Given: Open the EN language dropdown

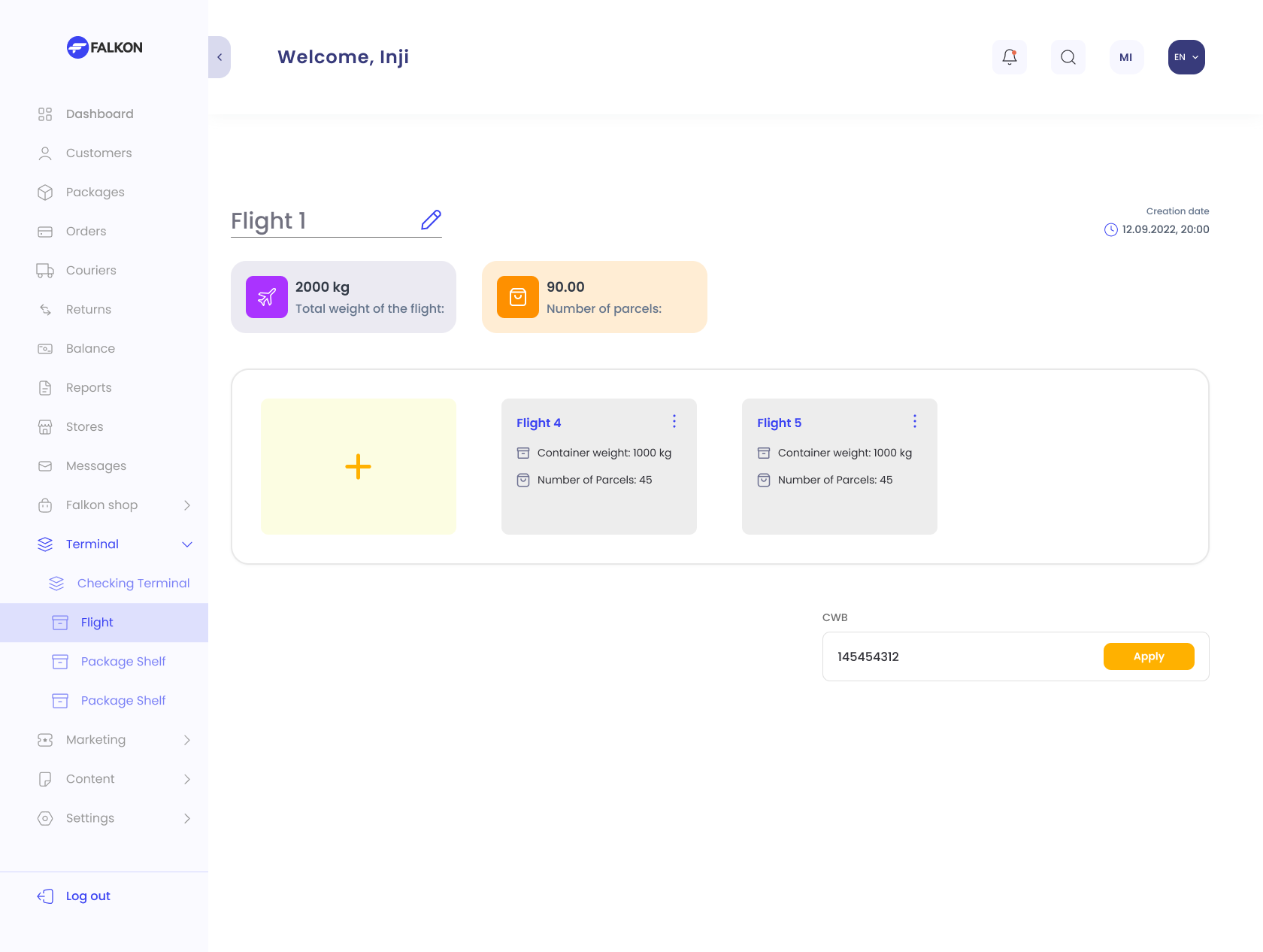Looking at the screenshot, I should pos(1186,57).
